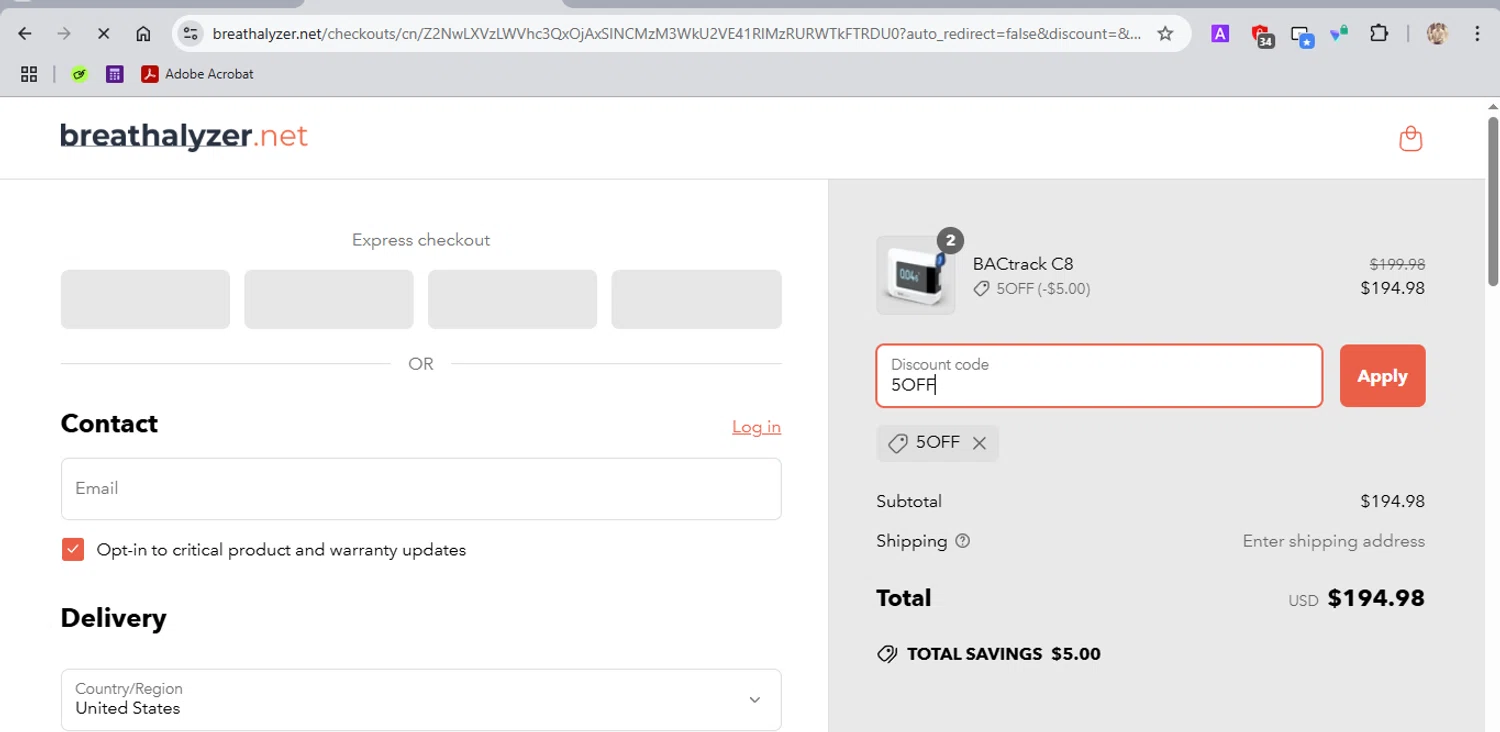Click into the Discount code field

[1099, 376]
